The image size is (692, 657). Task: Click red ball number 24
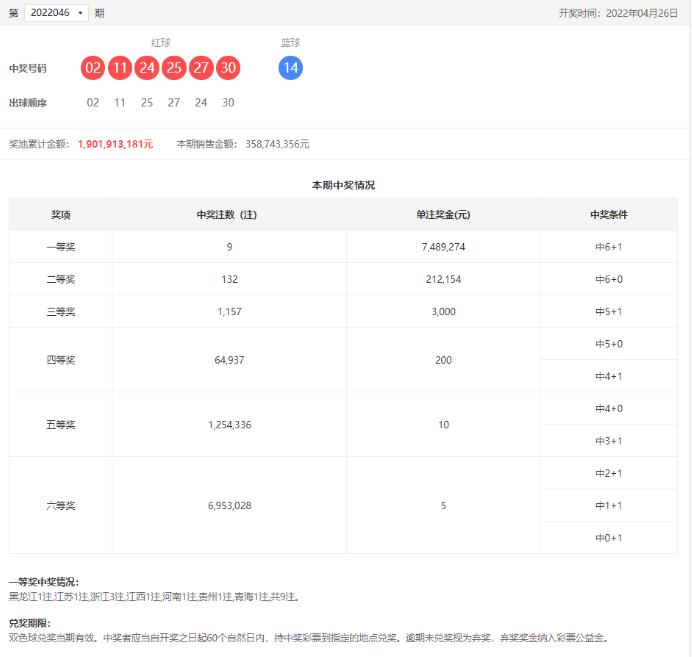tap(147, 68)
